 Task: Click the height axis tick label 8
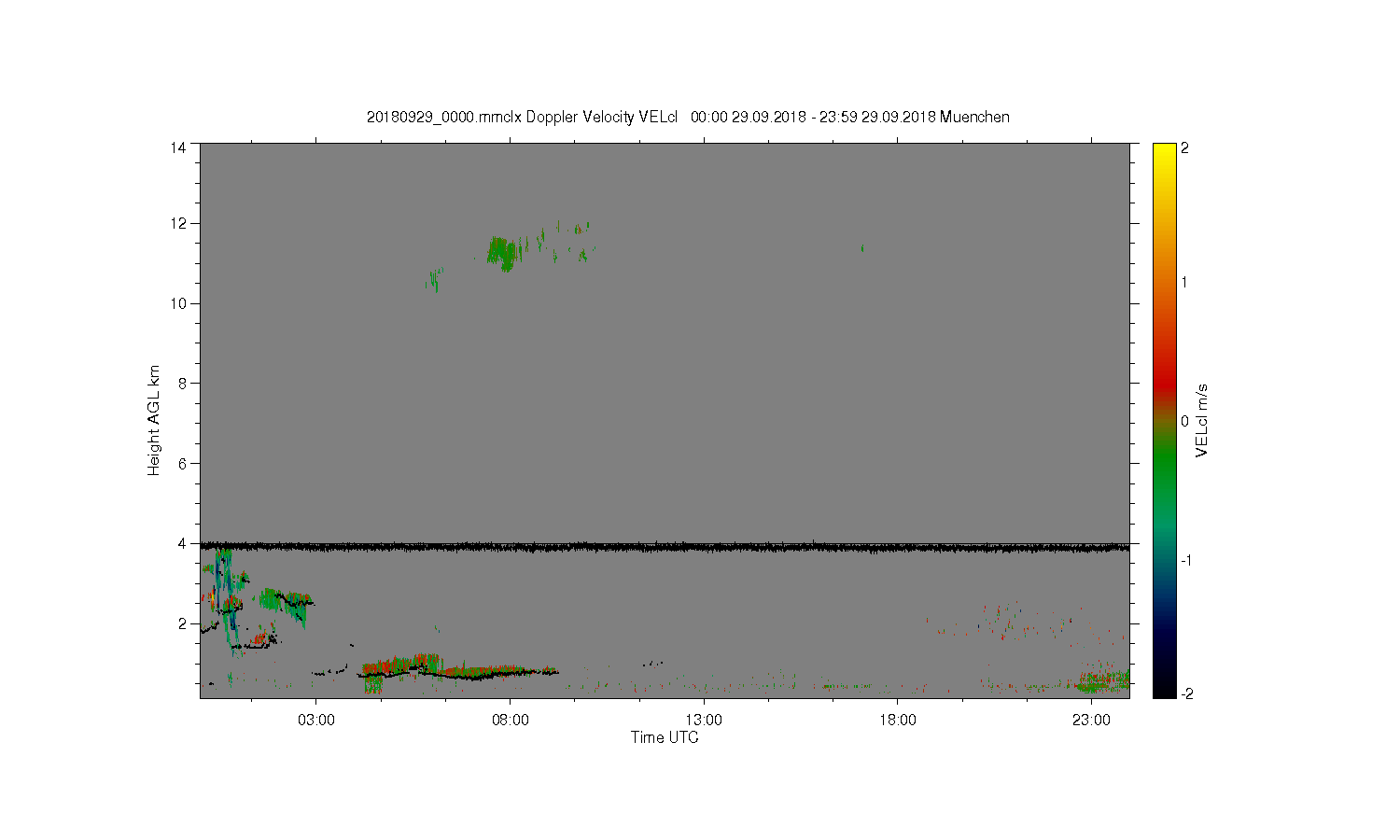182,384
